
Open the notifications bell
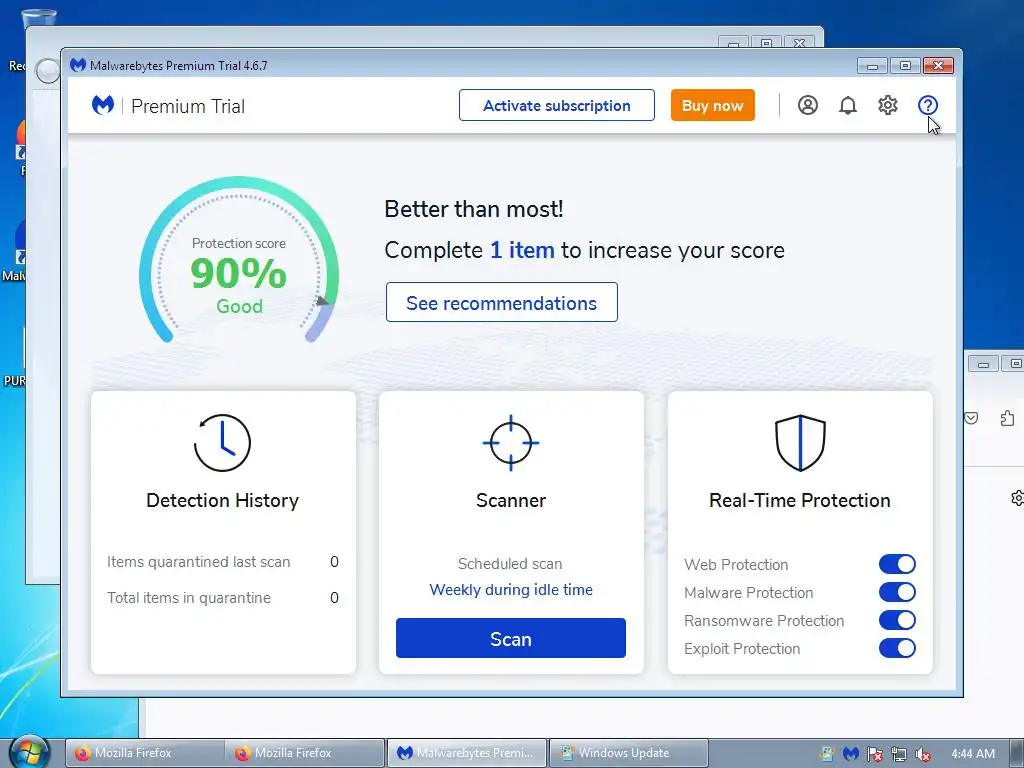coord(848,105)
